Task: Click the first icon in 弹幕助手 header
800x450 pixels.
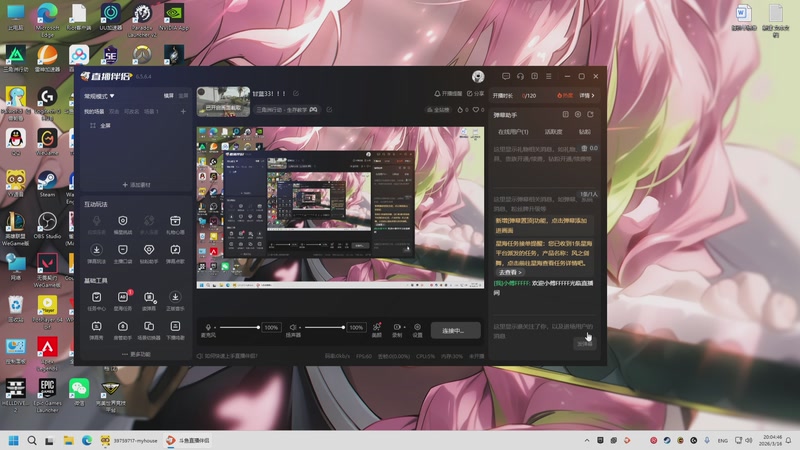Action: tap(565, 114)
